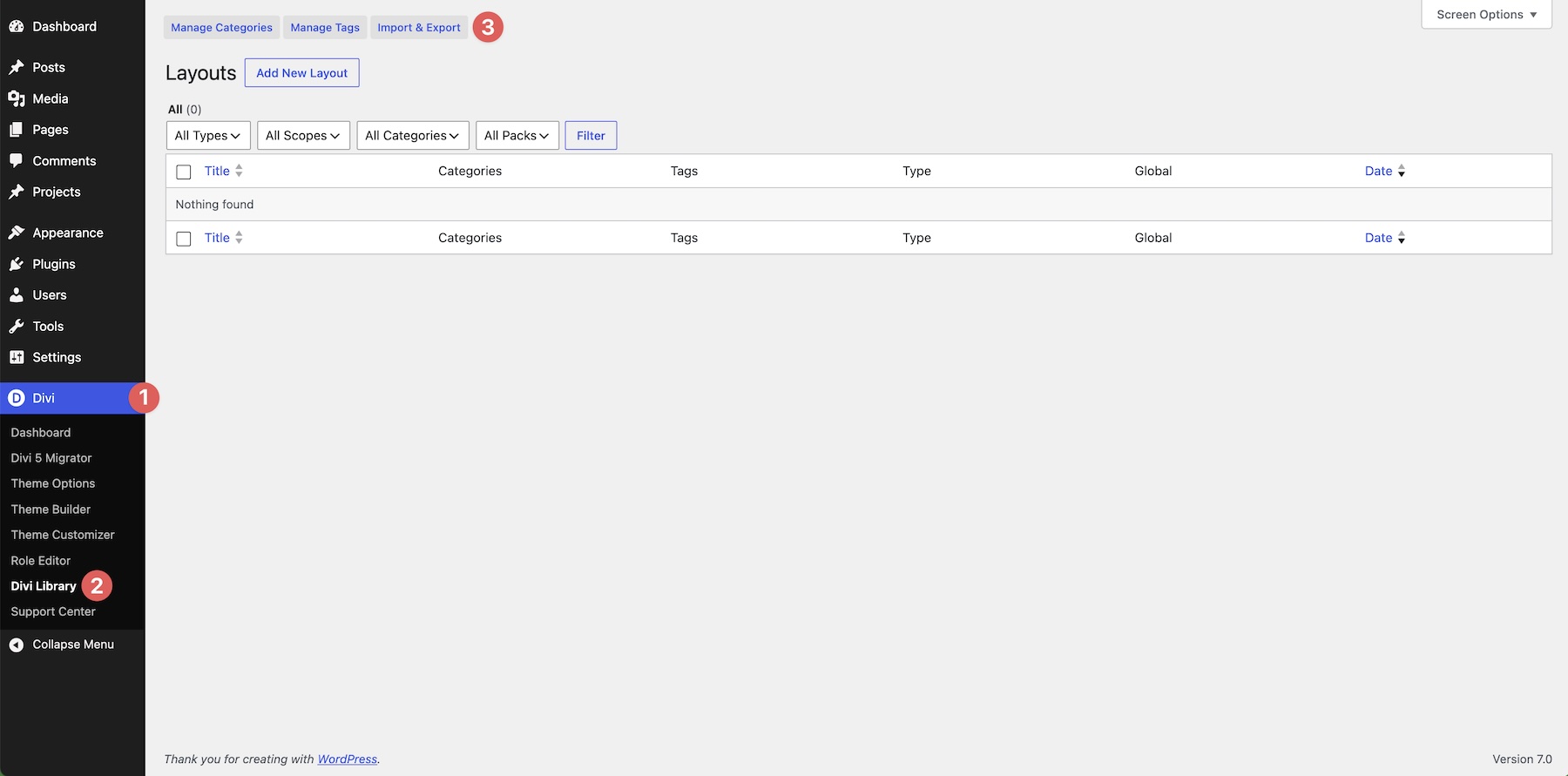Go to the Comments menu label
The width and height of the screenshot is (1568, 776).
[64, 161]
